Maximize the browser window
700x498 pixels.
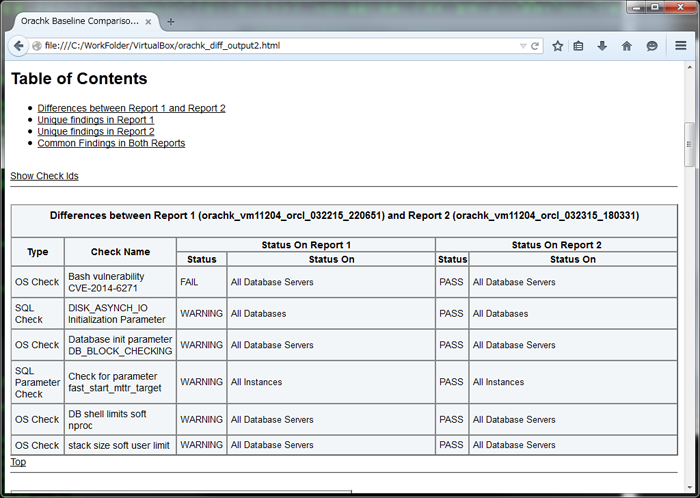655,7
